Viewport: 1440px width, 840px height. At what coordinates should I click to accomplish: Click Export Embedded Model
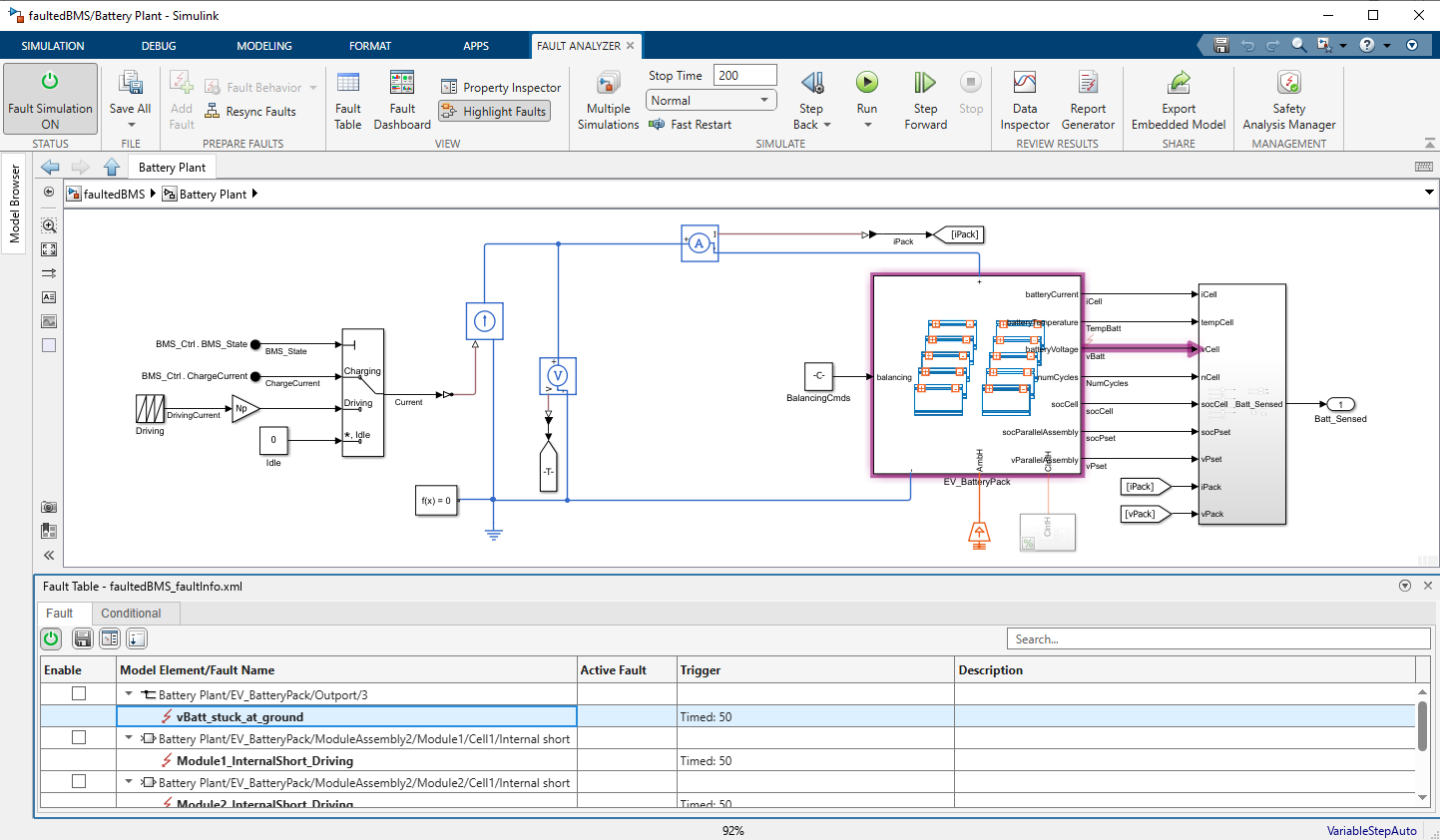point(1179,100)
